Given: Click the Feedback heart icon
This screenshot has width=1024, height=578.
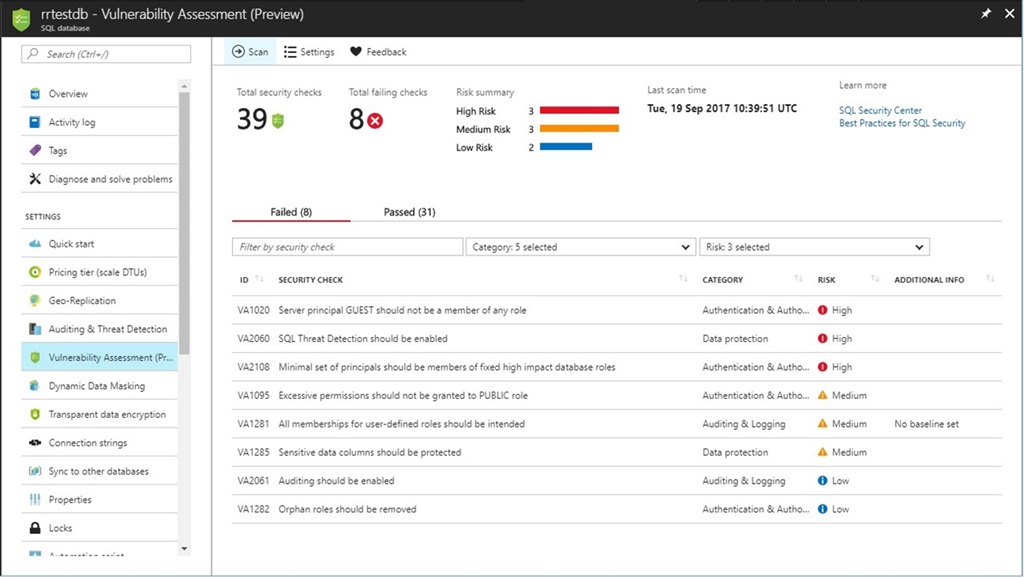Looking at the screenshot, I should [355, 52].
